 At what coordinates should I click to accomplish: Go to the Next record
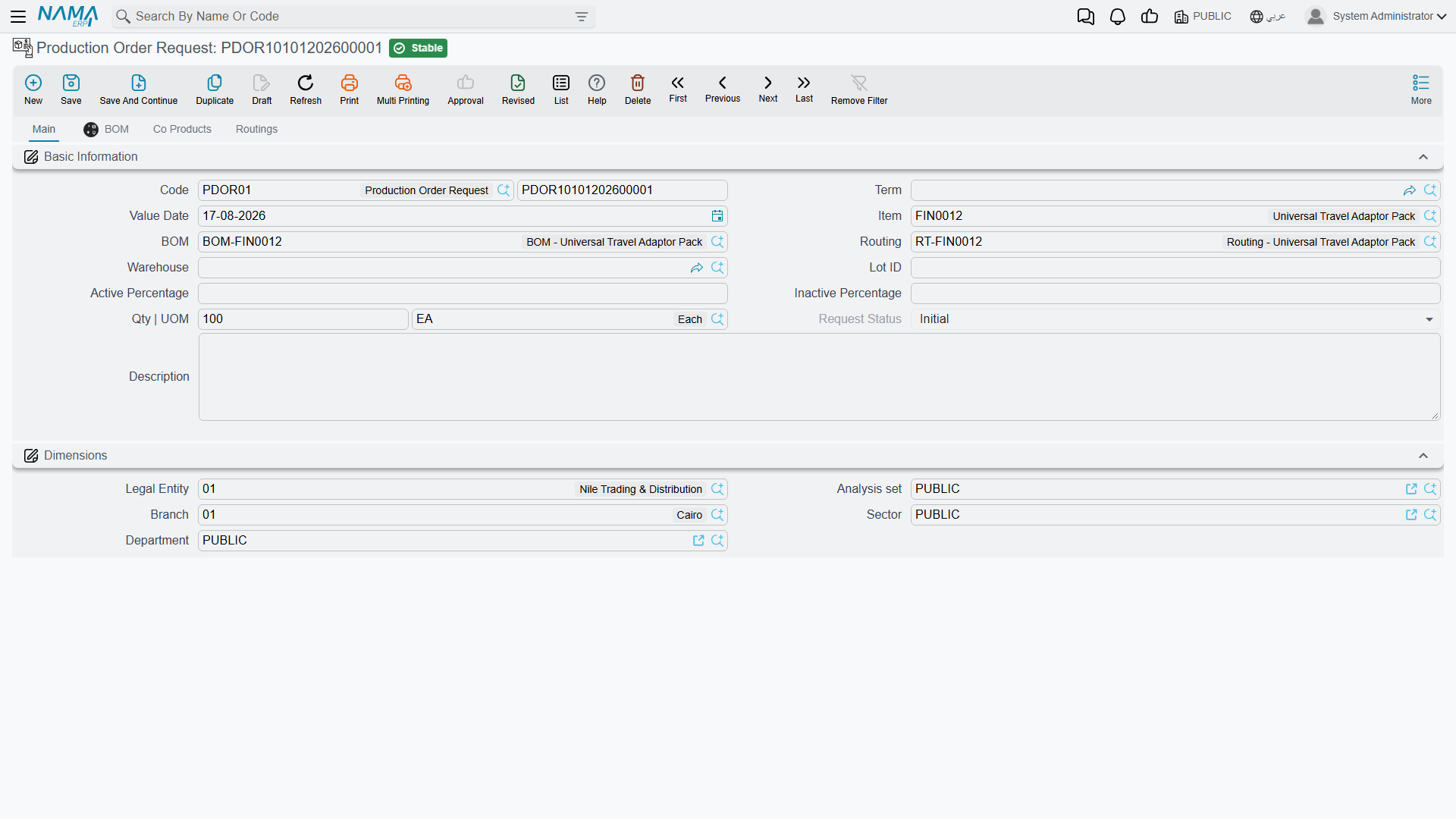(x=768, y=89)
